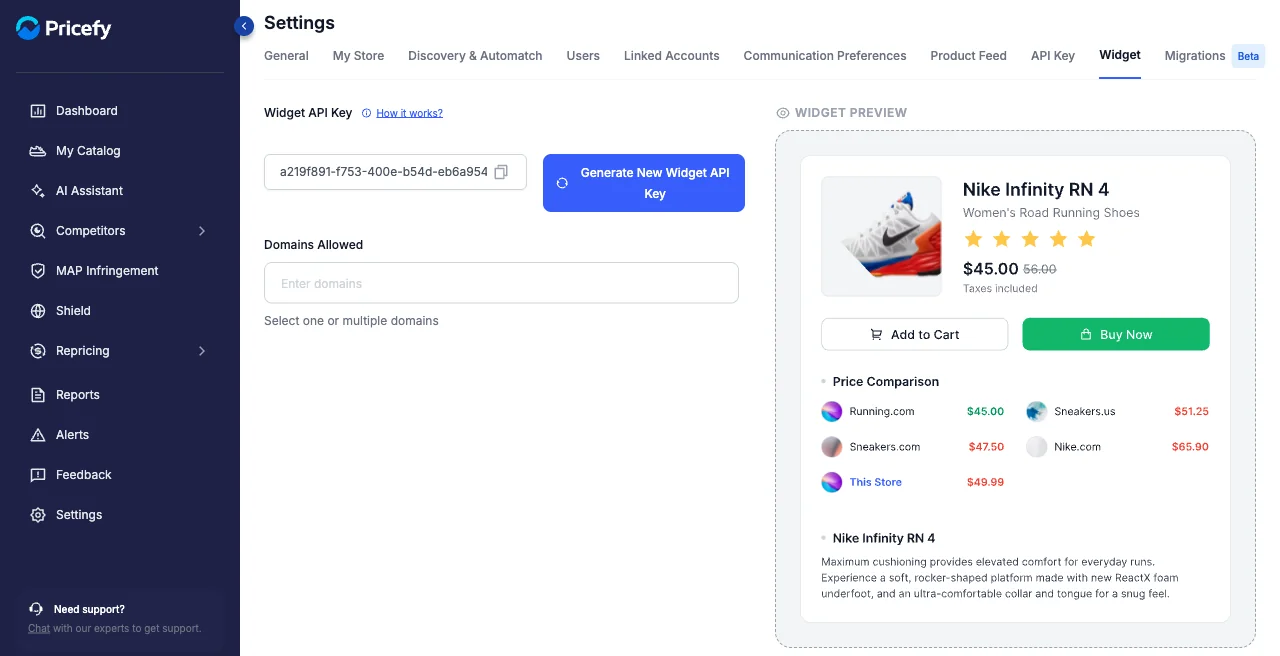Open the General settings tab
The image size is (1280, 656).
(x=286, y=56)
